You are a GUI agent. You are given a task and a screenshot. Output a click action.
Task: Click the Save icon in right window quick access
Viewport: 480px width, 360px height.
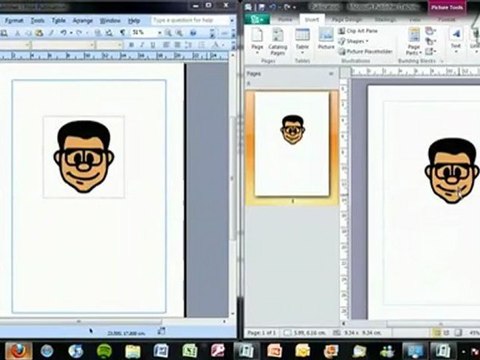262,7
